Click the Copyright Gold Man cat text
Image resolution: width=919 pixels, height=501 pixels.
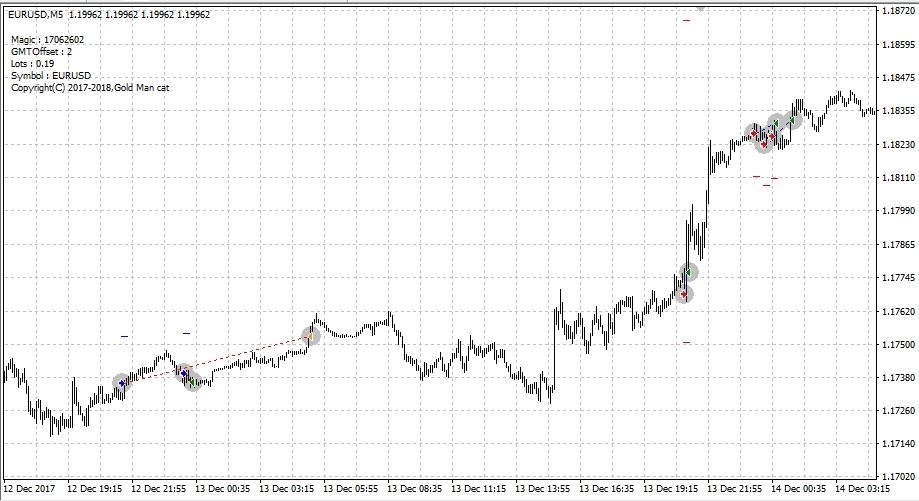(90, 88)
